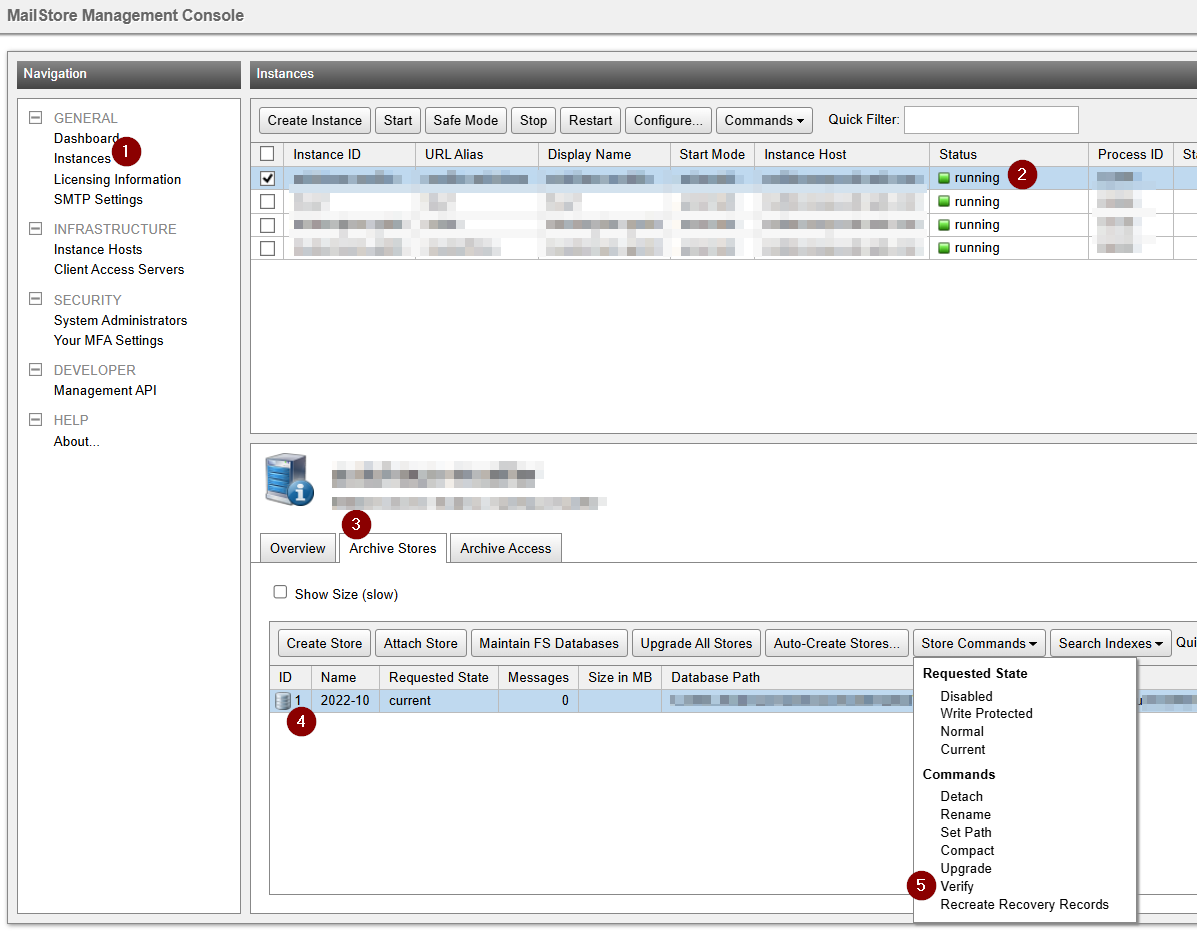Select Write Protected requested state
1197x932 pixels.
click(x=986, y=714)
